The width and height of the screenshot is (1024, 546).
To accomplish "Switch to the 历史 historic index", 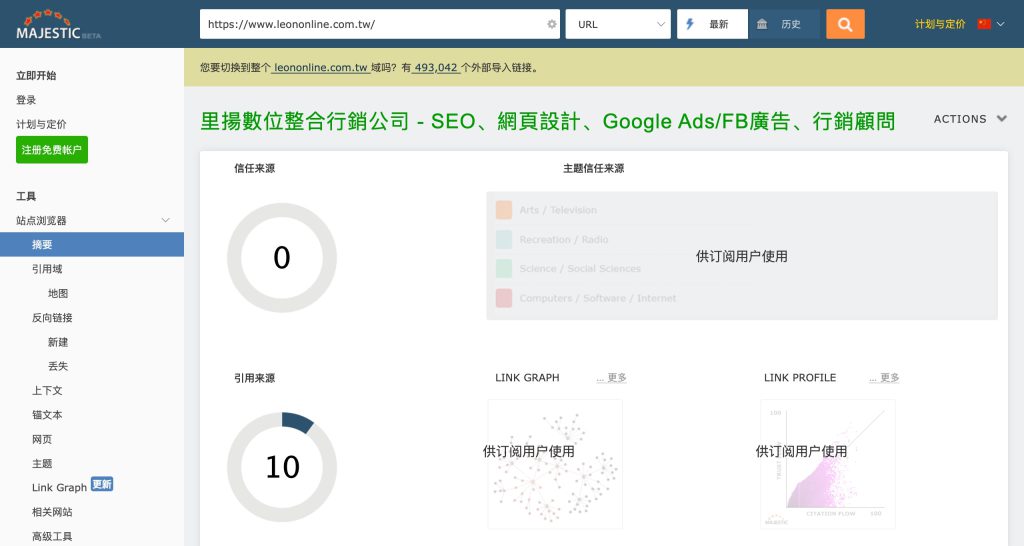I will pos(783,24).
